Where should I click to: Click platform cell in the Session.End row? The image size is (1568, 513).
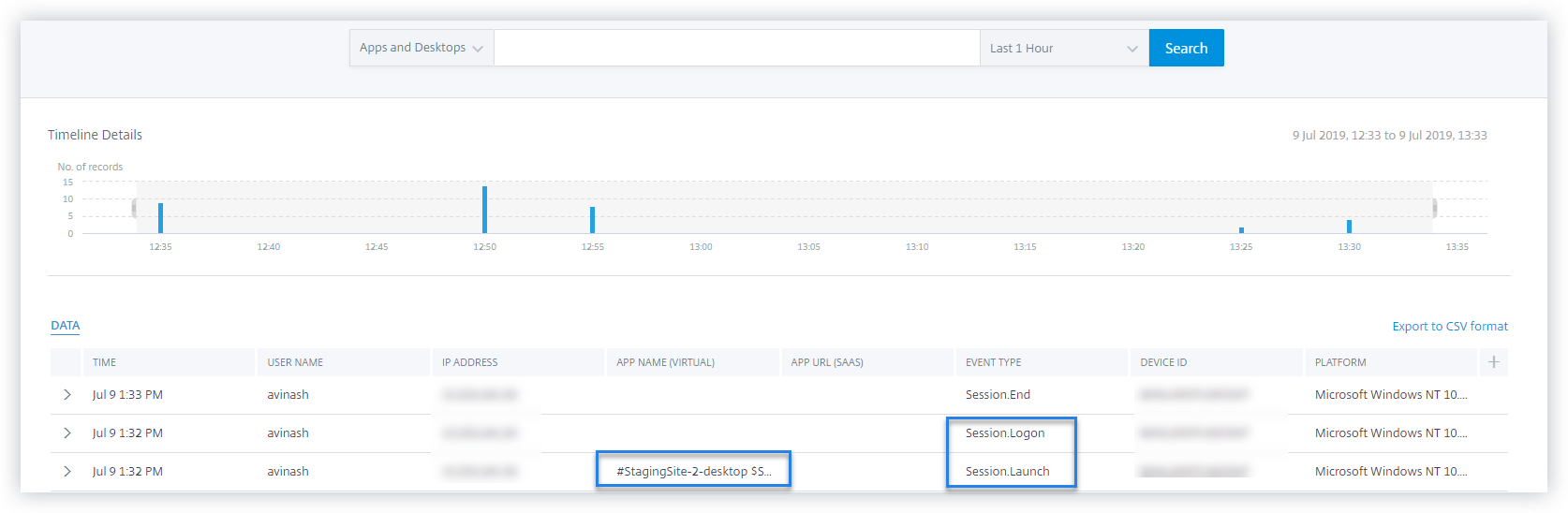coord(1391,395)
